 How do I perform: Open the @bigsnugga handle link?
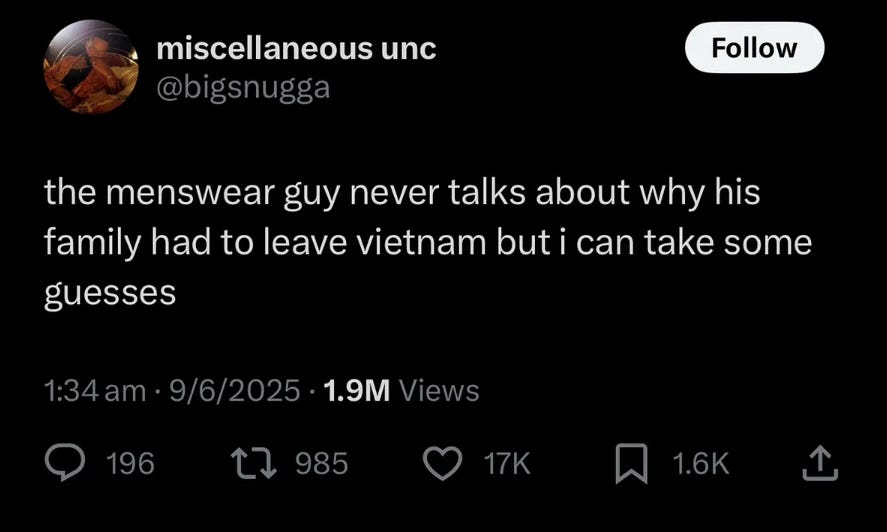tap(243, 88)
